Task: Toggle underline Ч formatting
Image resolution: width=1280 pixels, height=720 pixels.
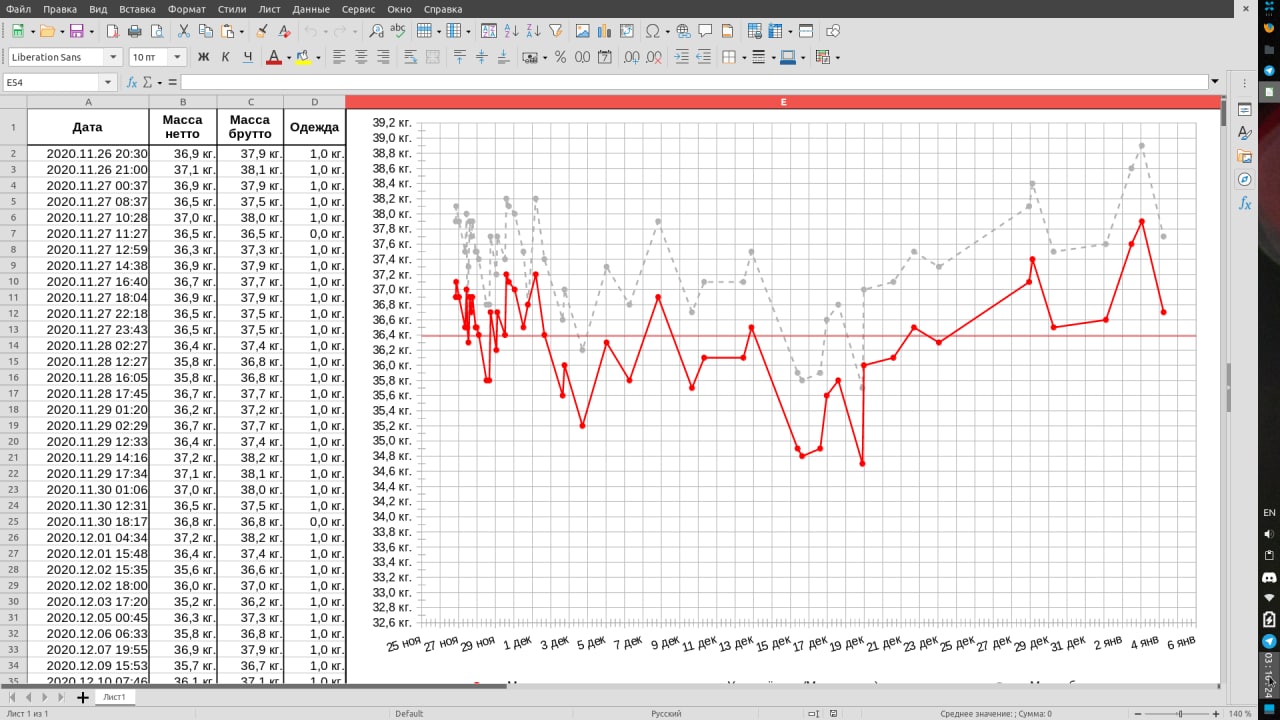Action: [x=247, y=57]
